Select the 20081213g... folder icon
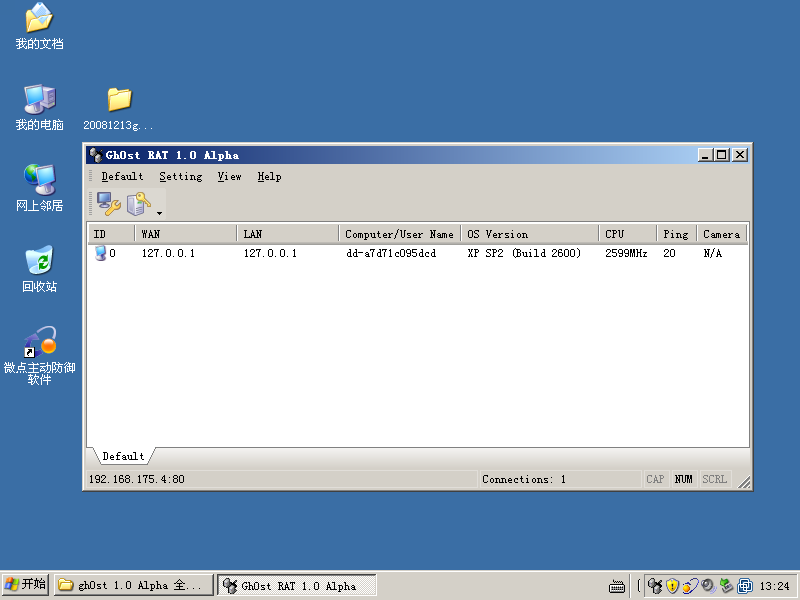This screenshot has height=600, width=800. click(118, 108)
